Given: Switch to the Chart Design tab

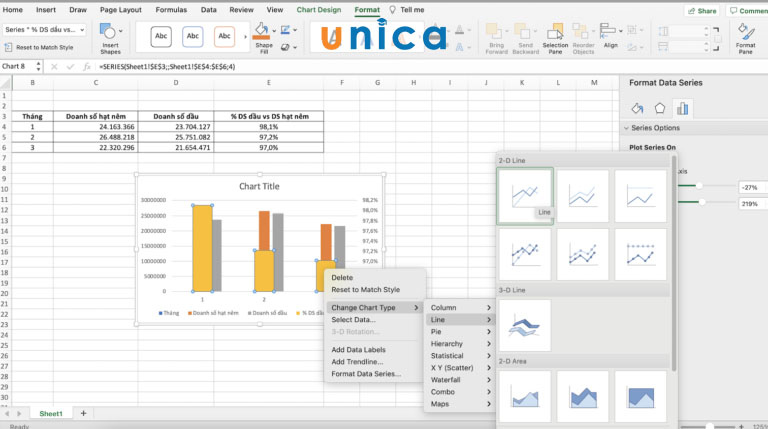Looking at the screenshot, I should (x=318, y=10).
